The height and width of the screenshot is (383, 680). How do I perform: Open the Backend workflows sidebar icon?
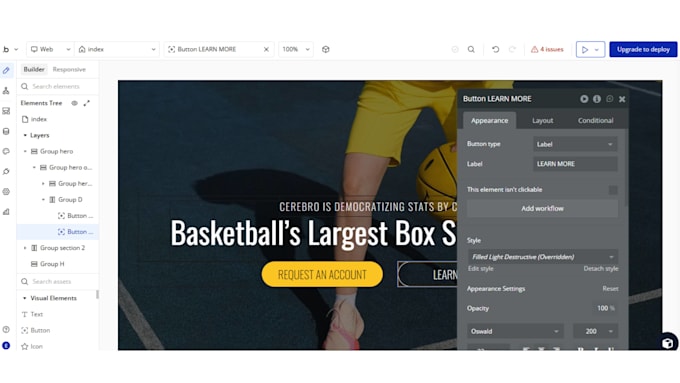pyautogui.click(x=6, y=111)
